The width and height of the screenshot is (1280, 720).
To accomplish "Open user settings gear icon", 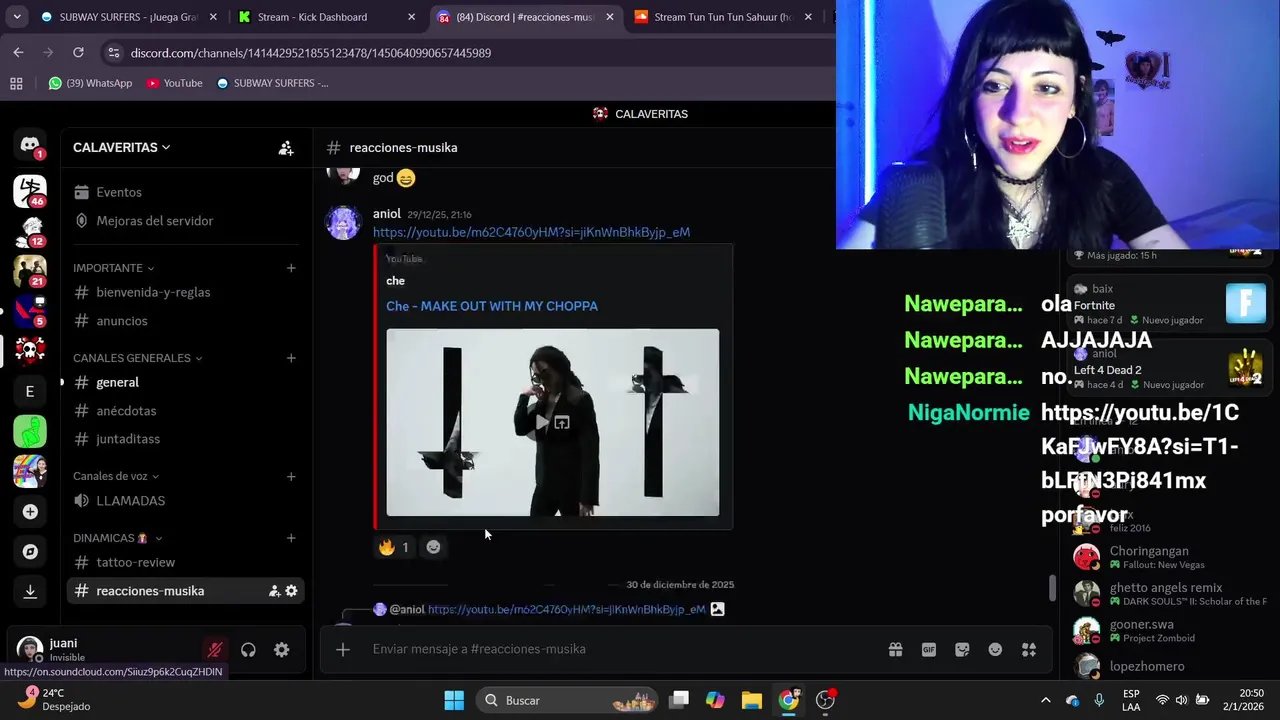I will point(282,650).
